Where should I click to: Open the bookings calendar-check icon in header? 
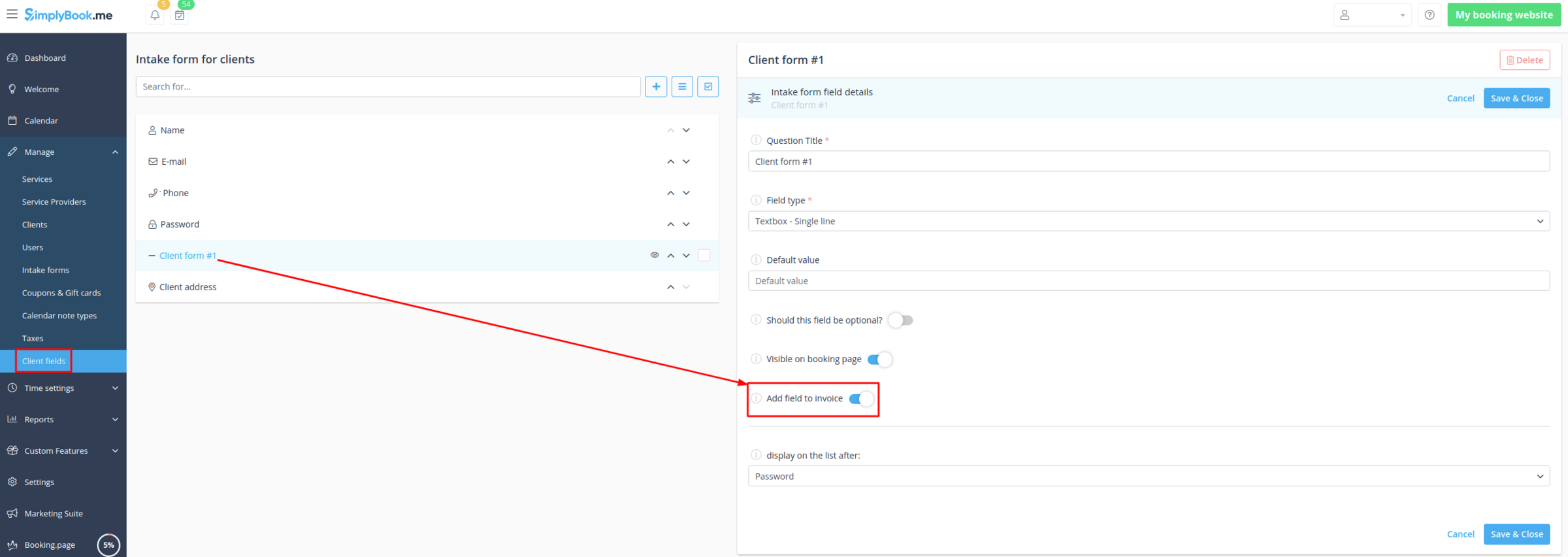pos(180,15)
